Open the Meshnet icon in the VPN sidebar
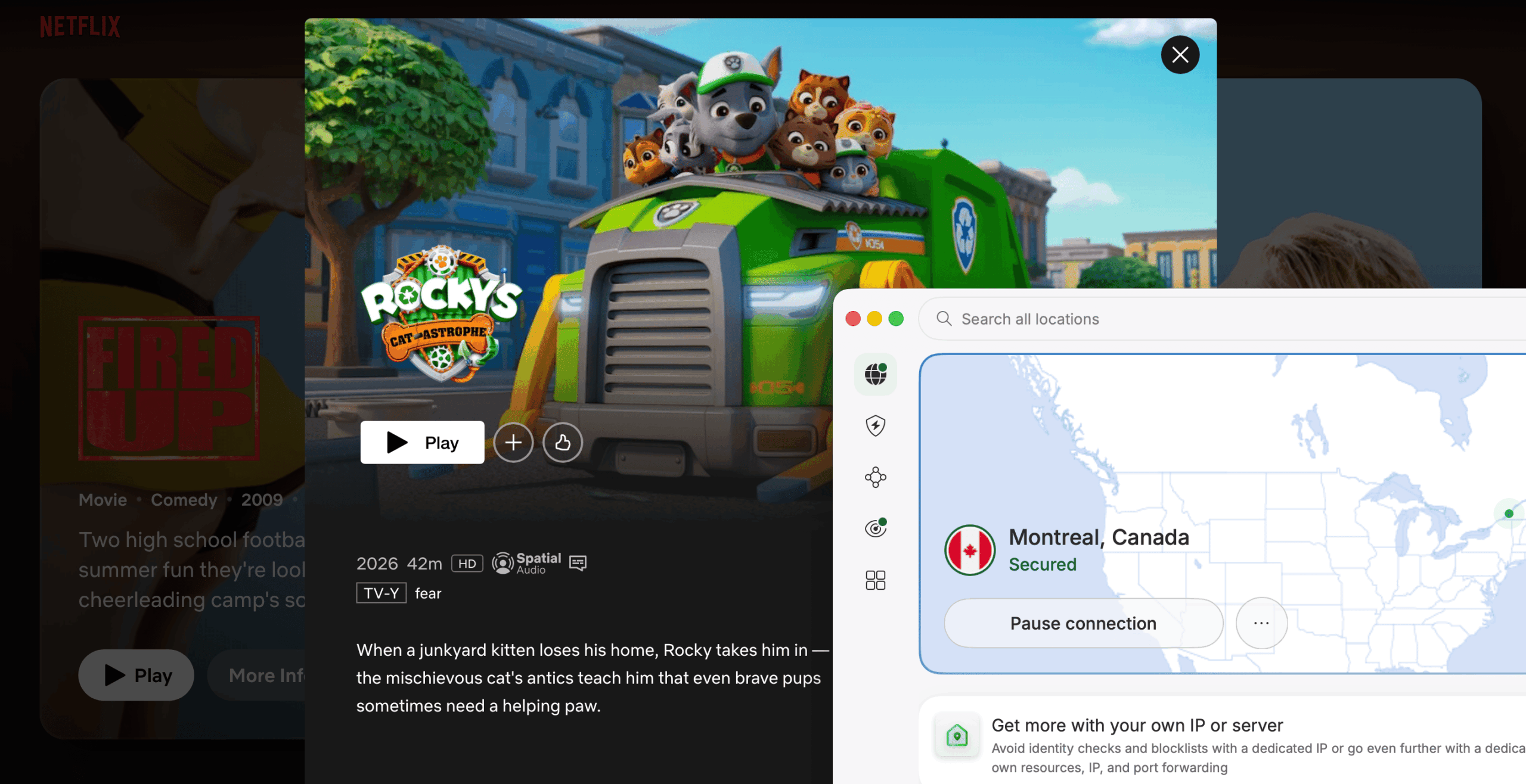 coord(876,477)
